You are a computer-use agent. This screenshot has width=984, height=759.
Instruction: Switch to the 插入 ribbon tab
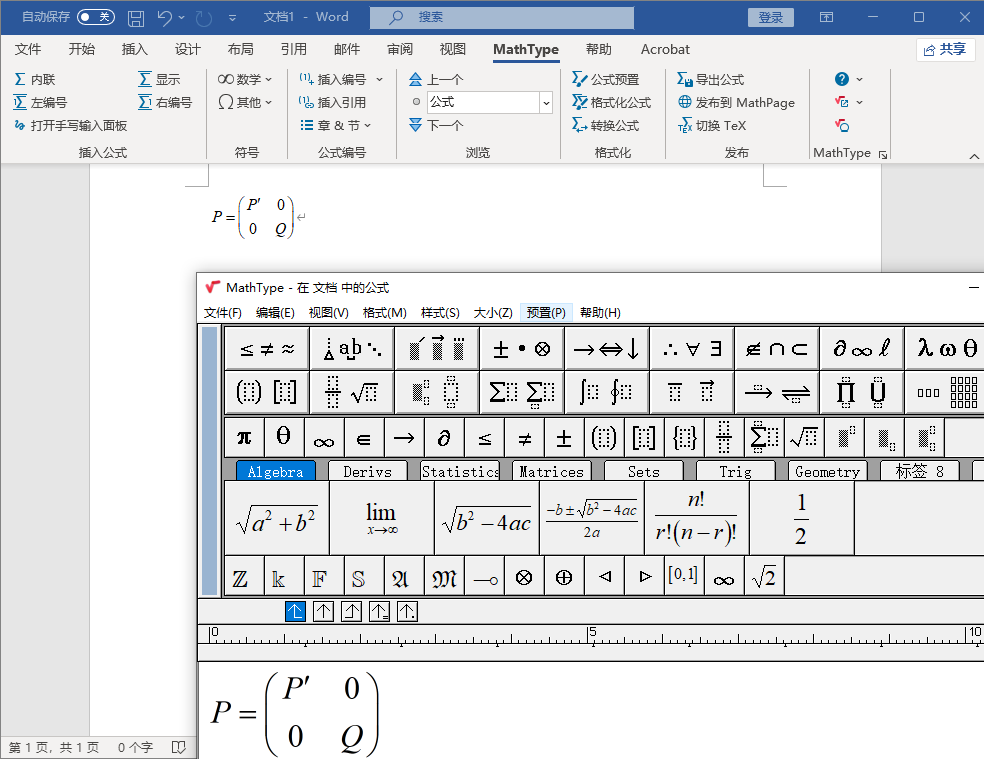click(134, 49)
